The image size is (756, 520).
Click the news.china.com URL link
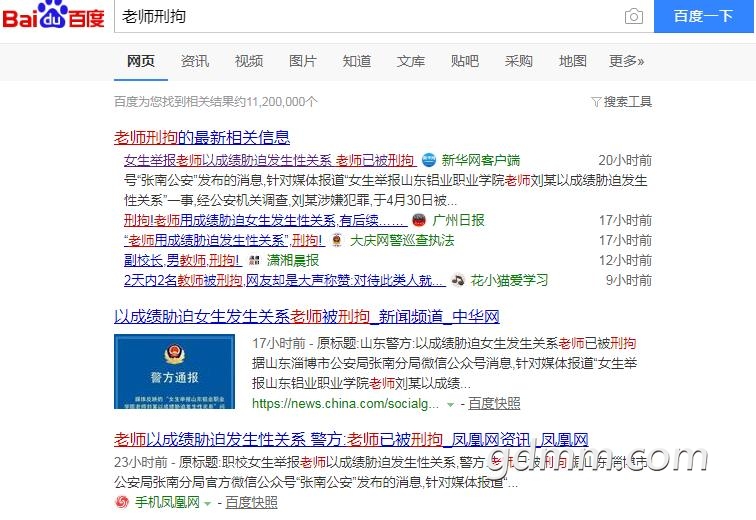coord(346,404)
